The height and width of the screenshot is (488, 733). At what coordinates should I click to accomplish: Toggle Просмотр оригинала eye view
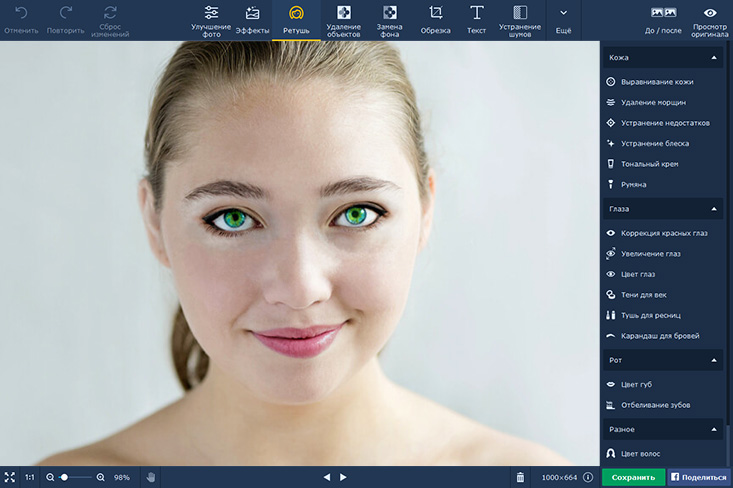[709, 19]
